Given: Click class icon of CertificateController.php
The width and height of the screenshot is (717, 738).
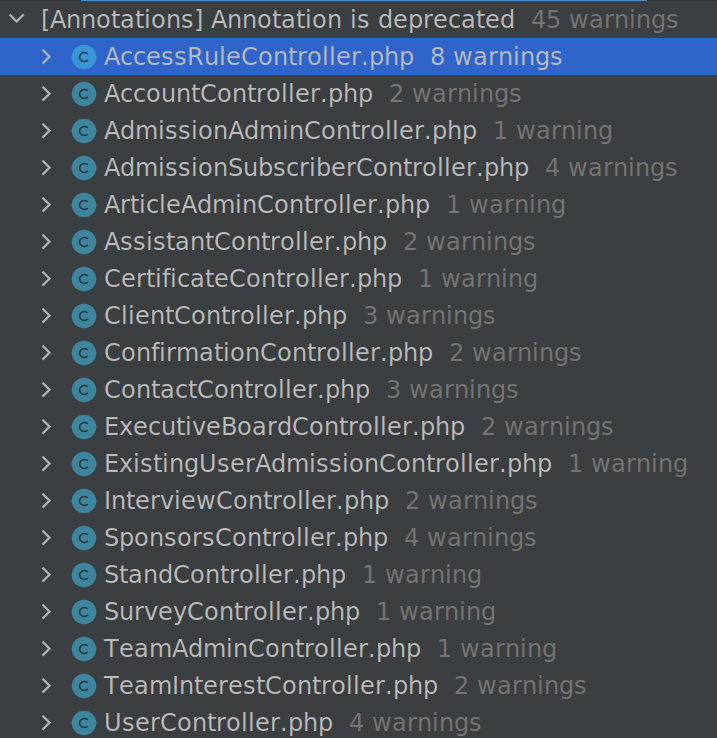Looking at the screenshot, I should click(x=84, y=279).
